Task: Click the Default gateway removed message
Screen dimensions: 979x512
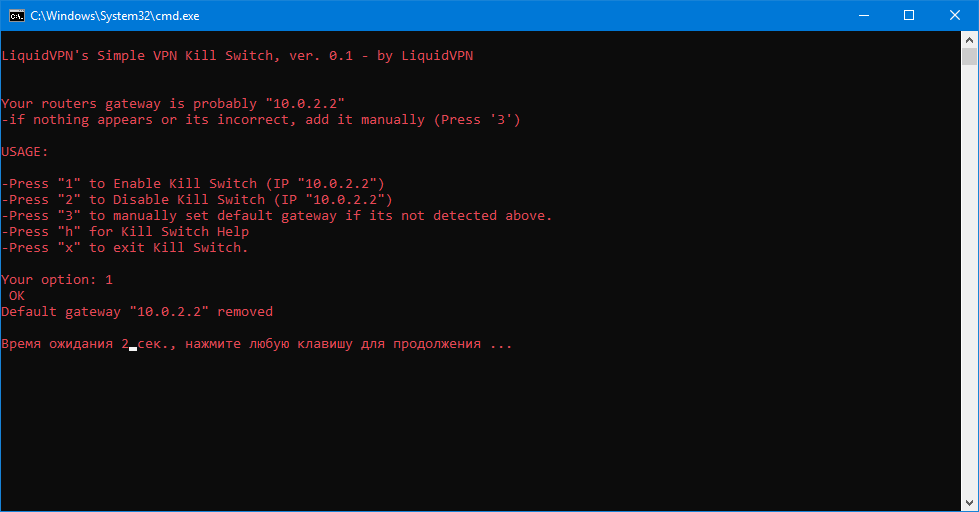Action: pyautogui.click(x=137, y=312)
